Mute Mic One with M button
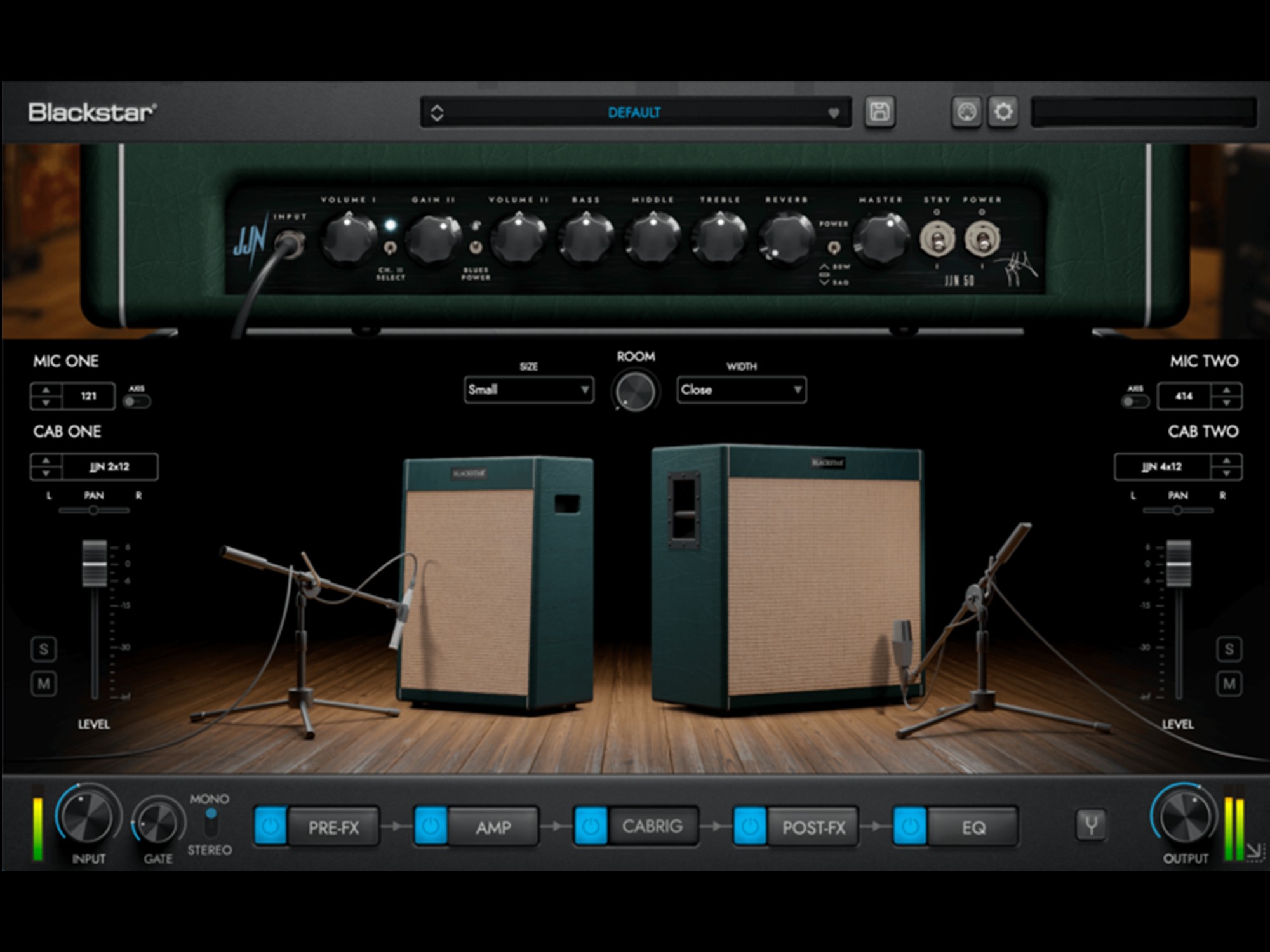Viewport: 1270px width, 952px height. [x=43, y=684]
